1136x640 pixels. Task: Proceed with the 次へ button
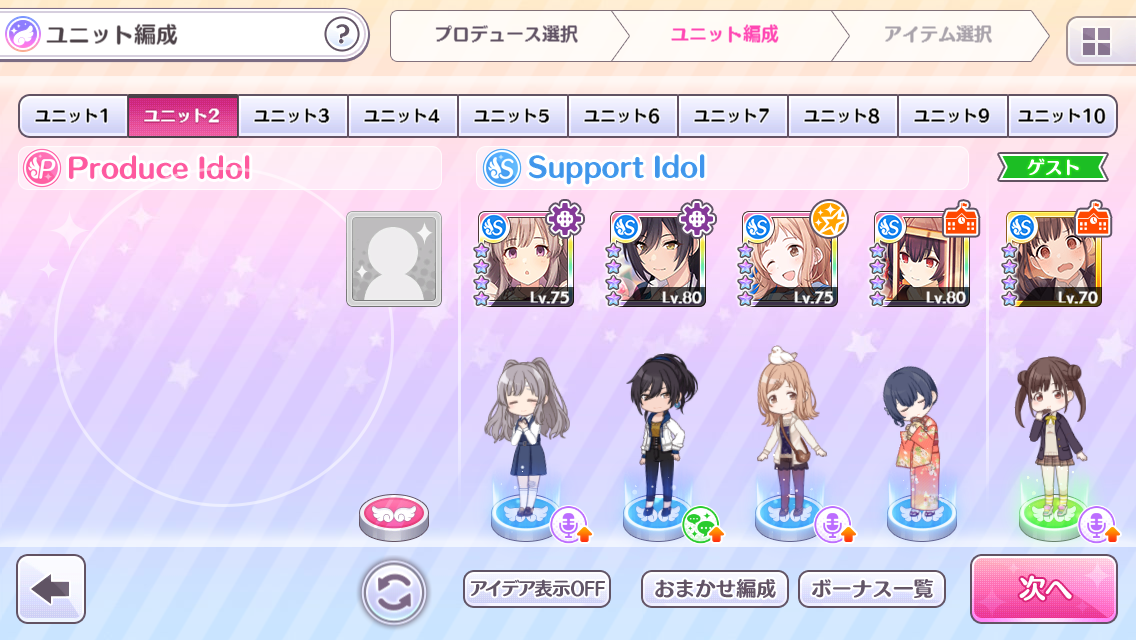1043,589
